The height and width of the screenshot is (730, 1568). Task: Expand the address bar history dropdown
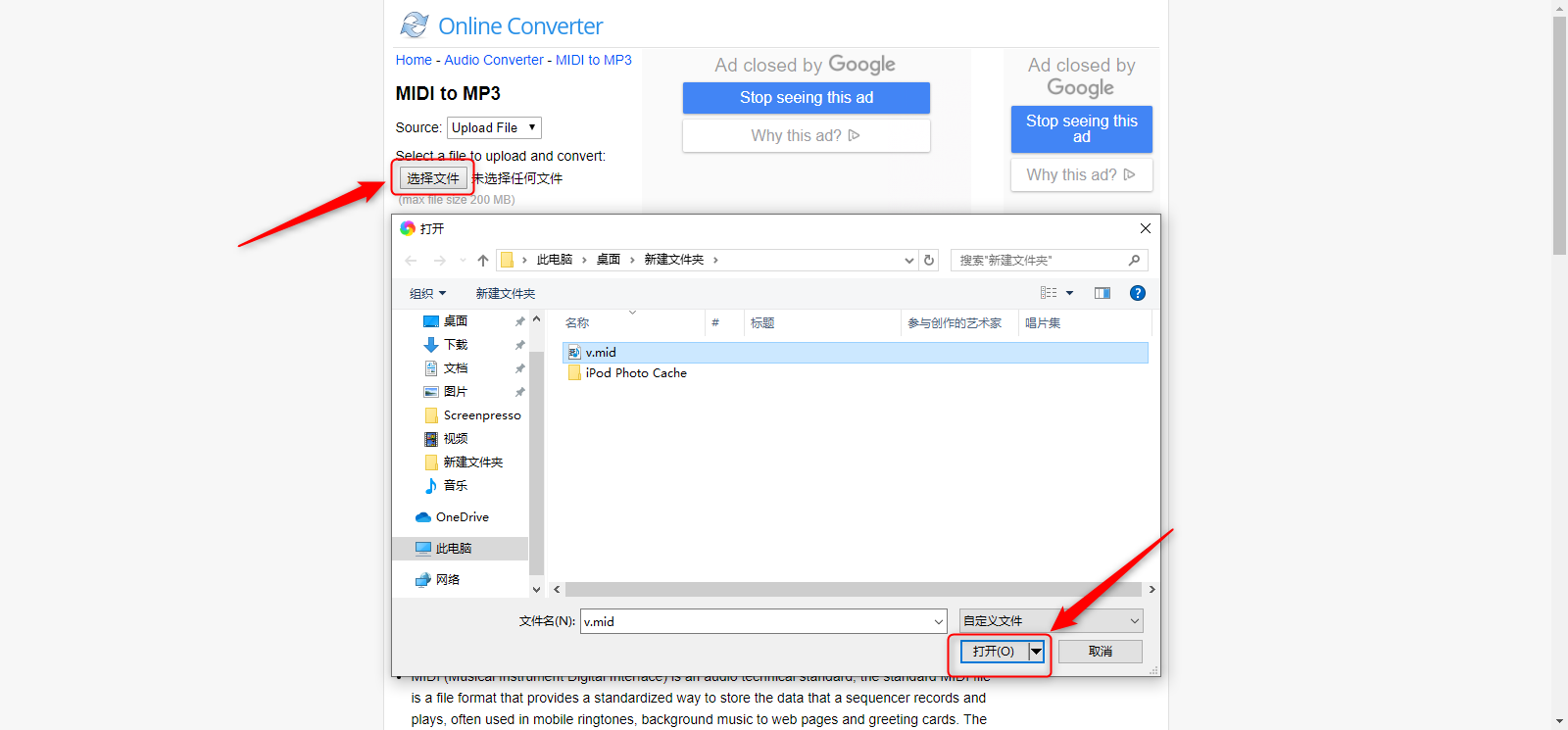[908, 261]
